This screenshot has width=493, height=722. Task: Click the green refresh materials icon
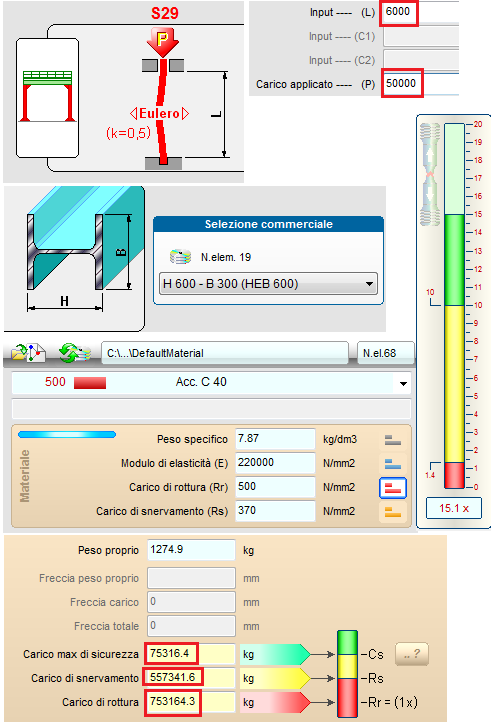click(74, 353)
